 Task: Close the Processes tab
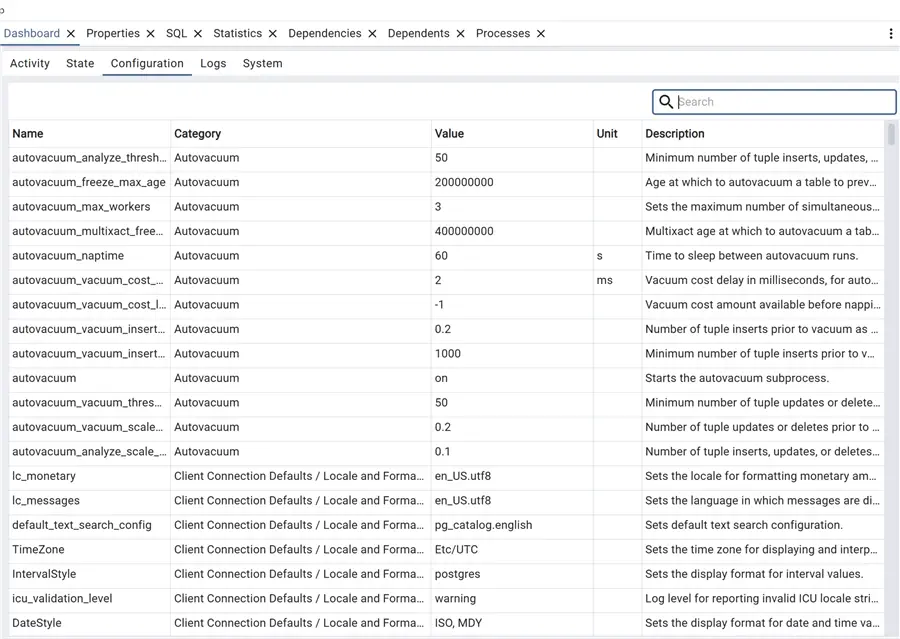tap(539, 33)
